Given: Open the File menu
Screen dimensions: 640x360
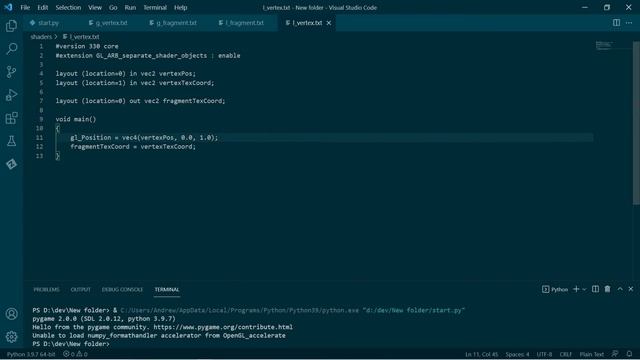Looking at the screenshot, I should (25, 7).
